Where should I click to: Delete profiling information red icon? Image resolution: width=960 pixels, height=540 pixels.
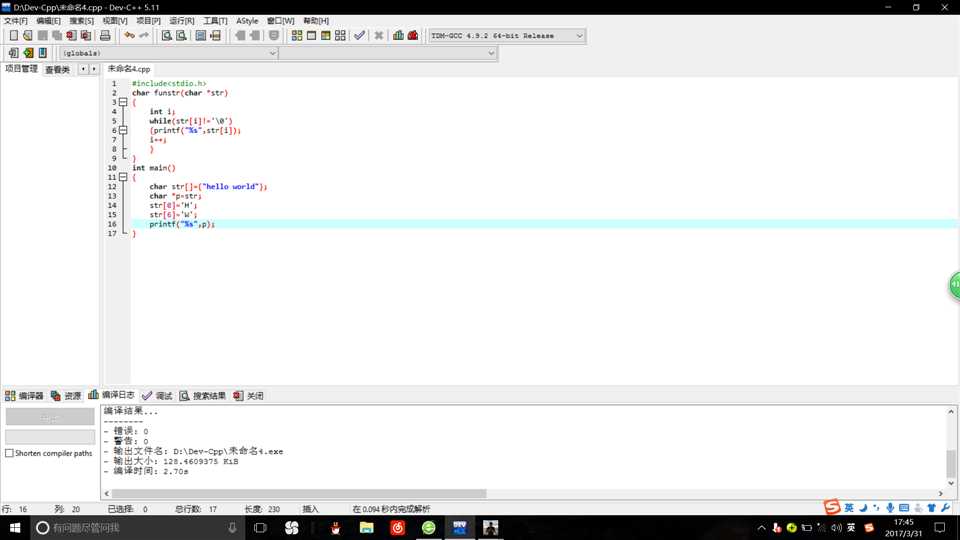coord(413,36)
